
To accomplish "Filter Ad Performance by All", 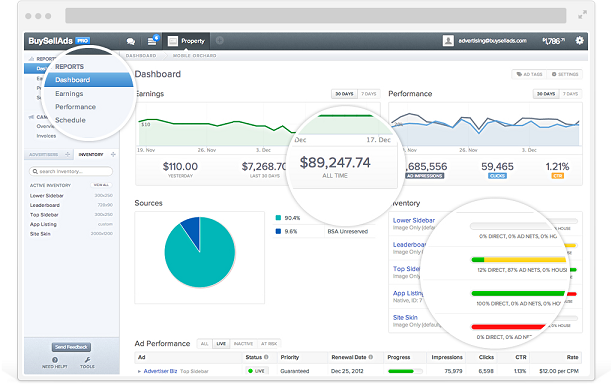I will (x=205, y=344).
